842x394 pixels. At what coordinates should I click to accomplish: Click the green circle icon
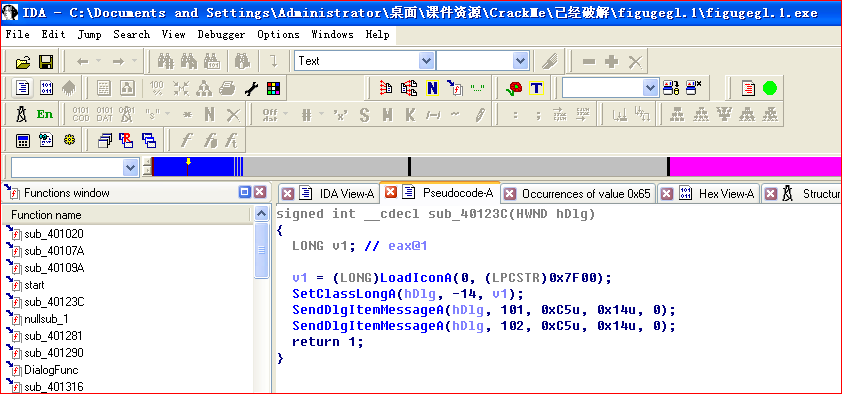(770, 88)
